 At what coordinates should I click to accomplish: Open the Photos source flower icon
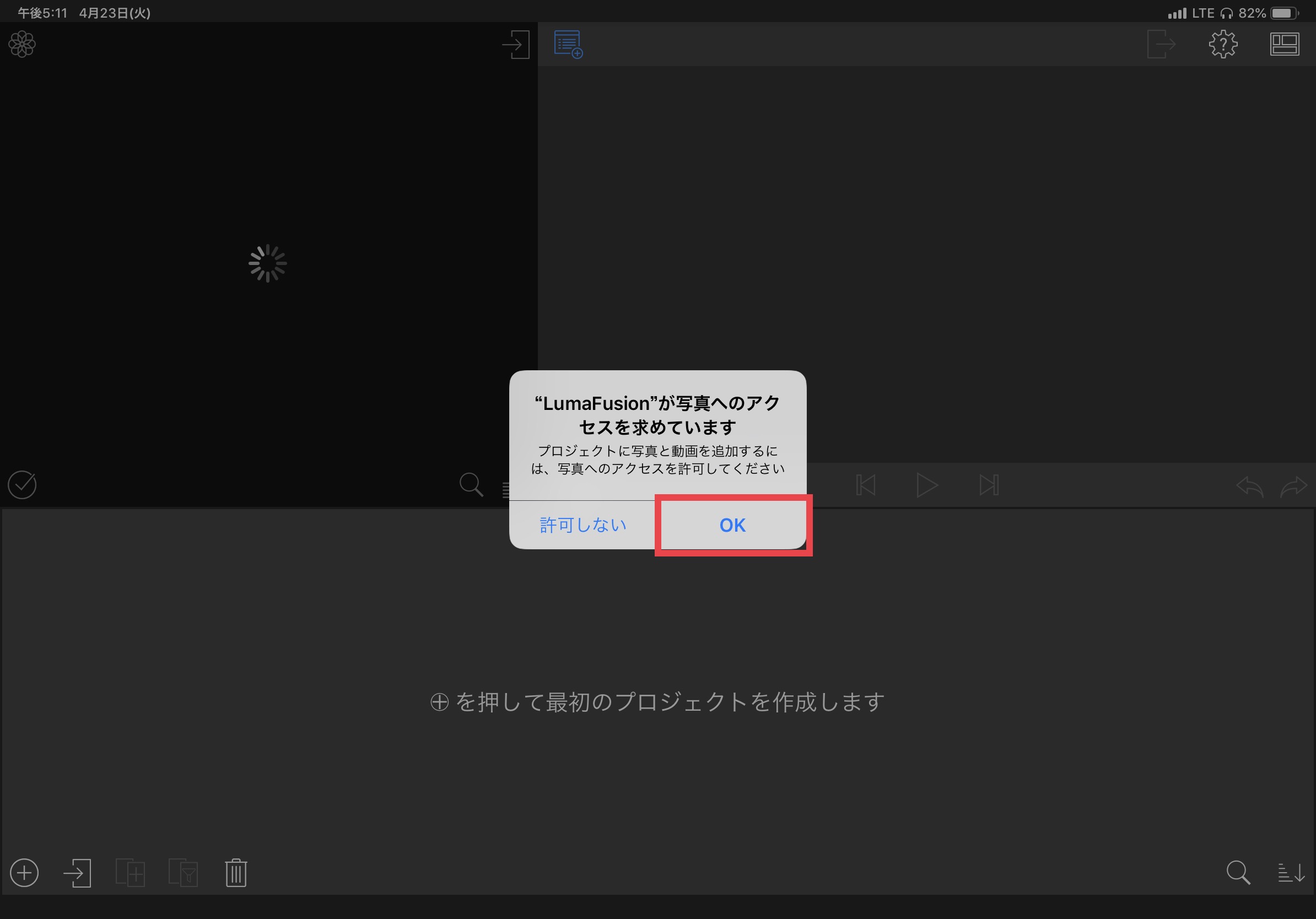(x=22, y=44)
